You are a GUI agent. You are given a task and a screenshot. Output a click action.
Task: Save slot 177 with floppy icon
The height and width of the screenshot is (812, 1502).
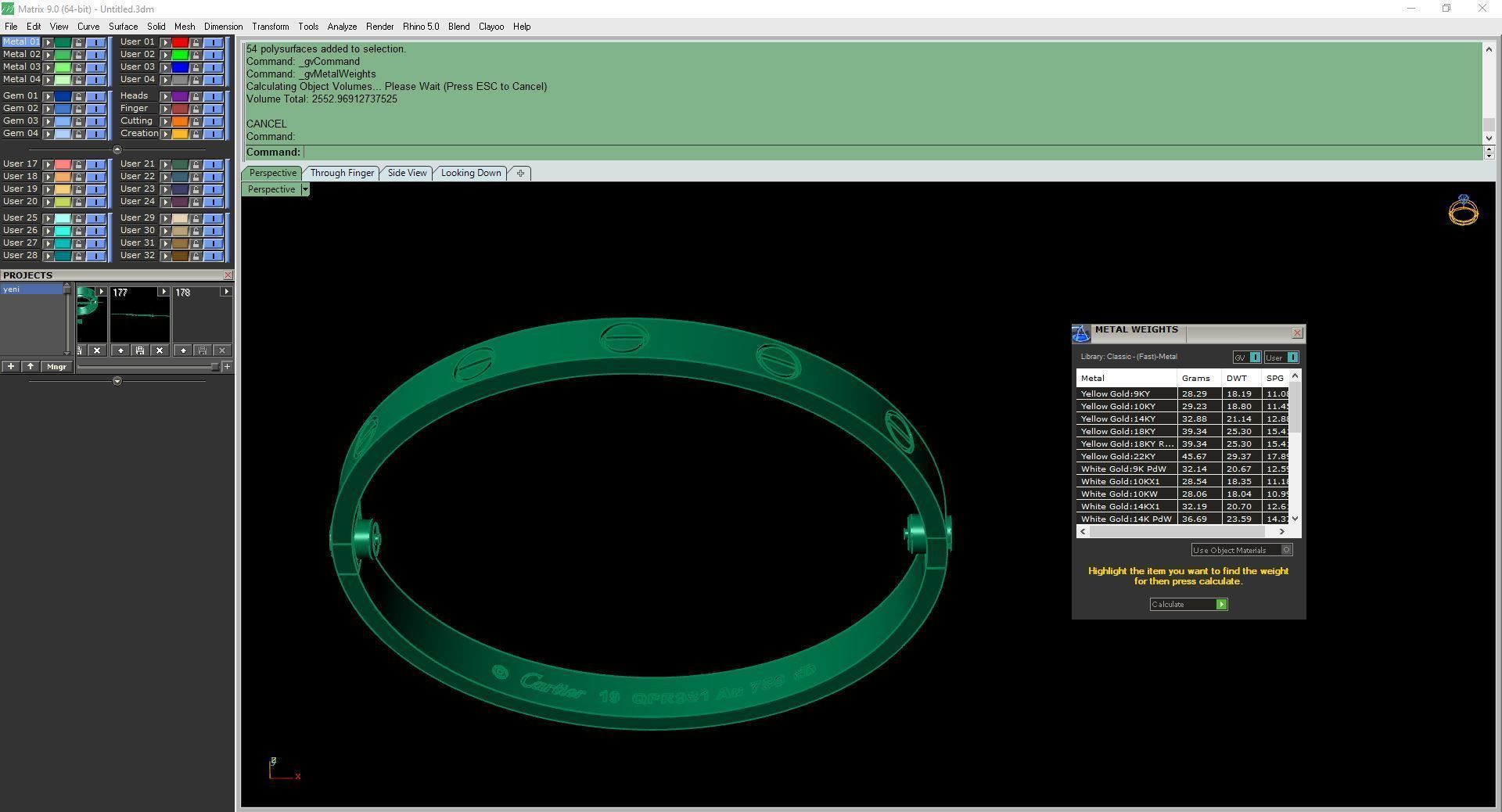tap(140, 350)
